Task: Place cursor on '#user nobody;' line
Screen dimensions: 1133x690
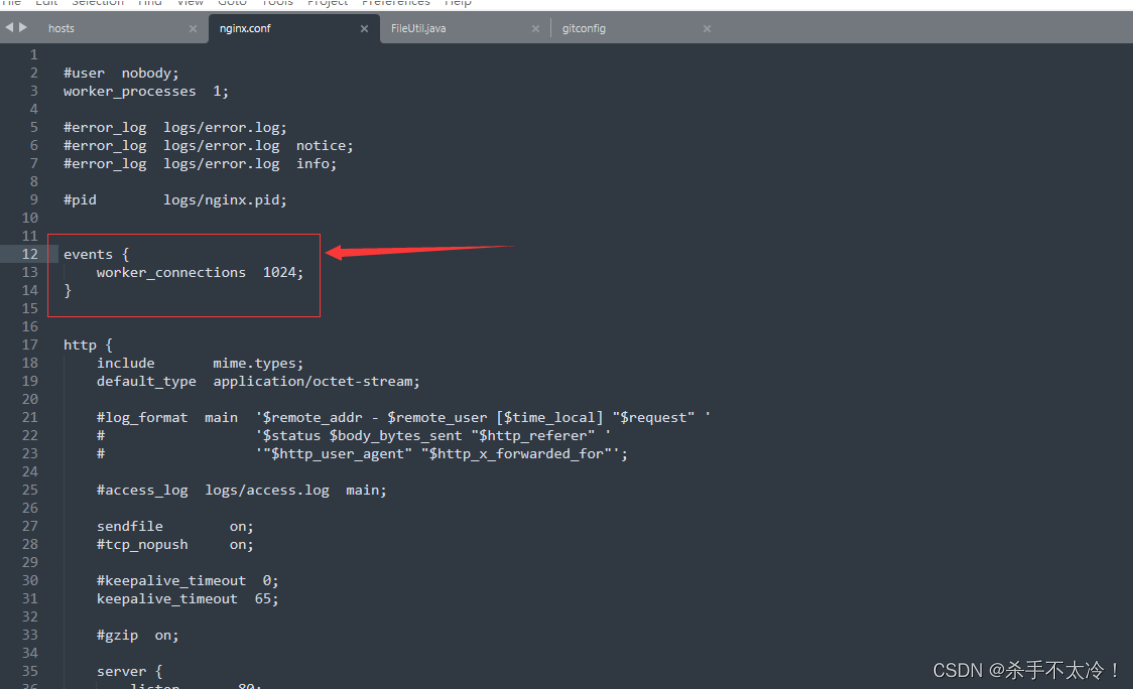Action: (121, 73)
